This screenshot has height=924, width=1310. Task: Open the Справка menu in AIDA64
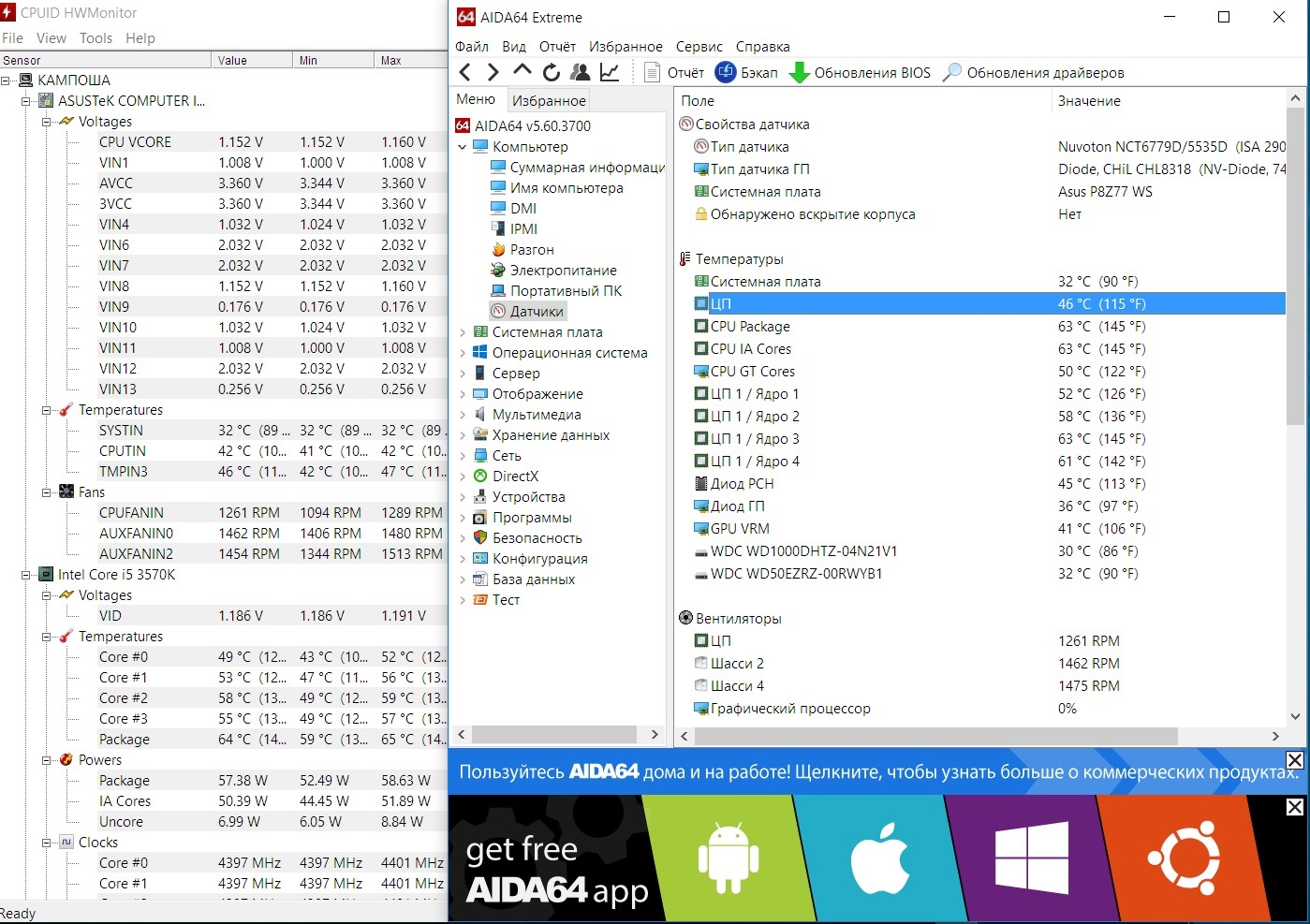tap(763, 46)
